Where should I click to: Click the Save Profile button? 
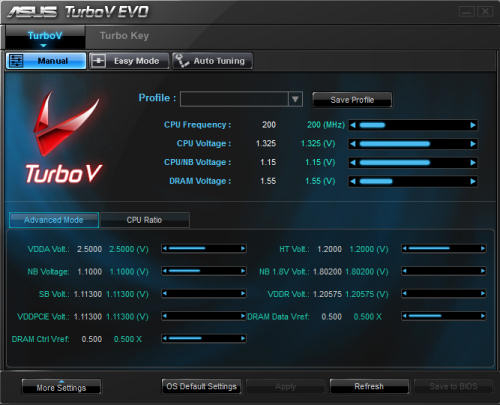tap(352, 100)
